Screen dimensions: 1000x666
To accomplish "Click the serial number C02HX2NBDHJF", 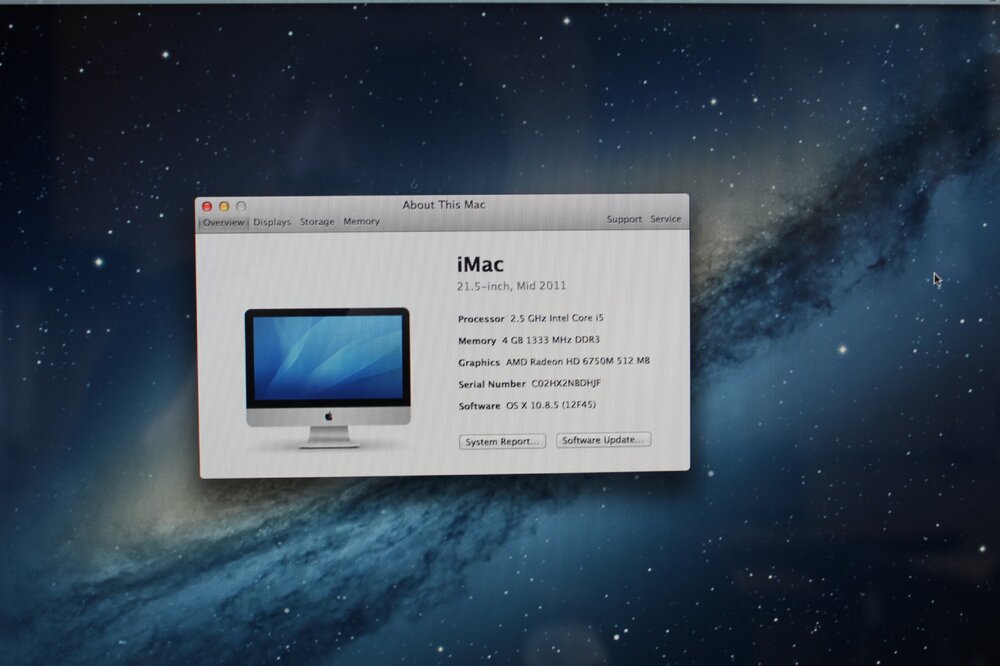I will click(566, 383).
